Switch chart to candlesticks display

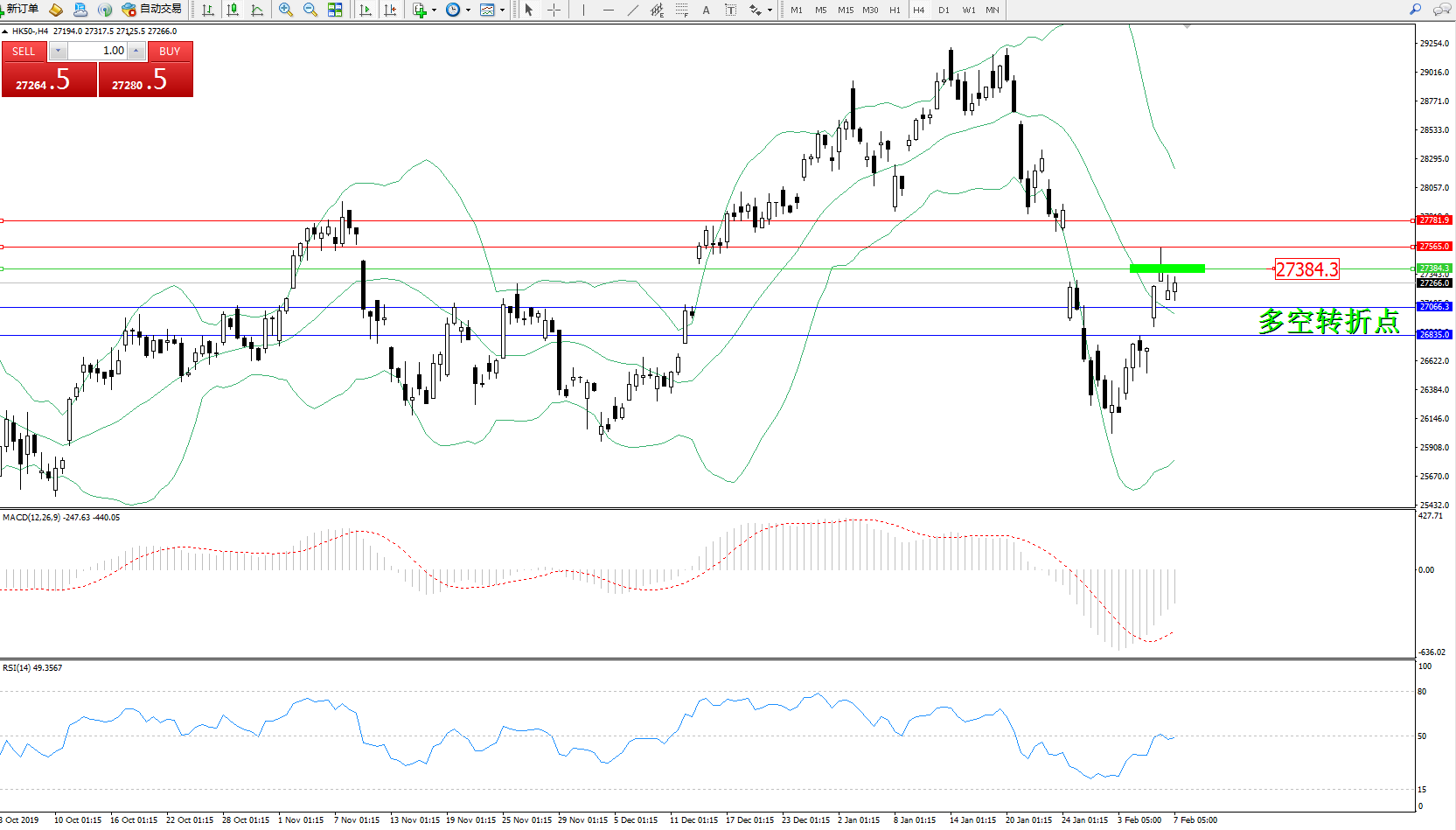[x=233, y=10]
